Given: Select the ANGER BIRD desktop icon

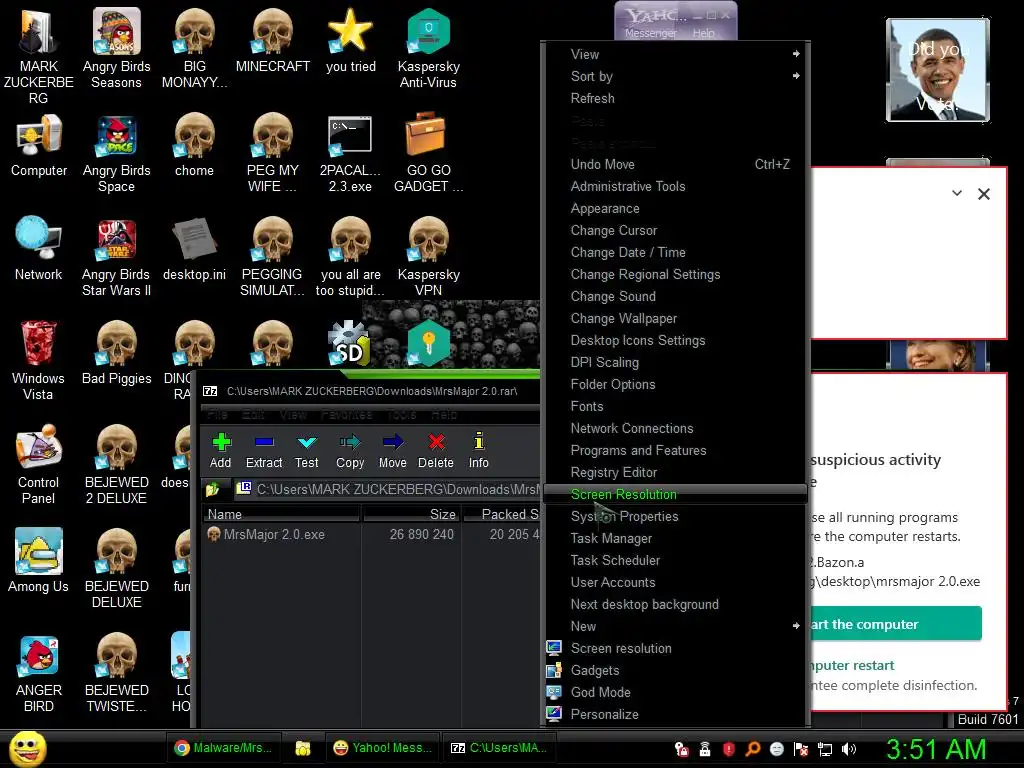Looking at the screenshot, I should pyautogui.click(x=39, y=673).
